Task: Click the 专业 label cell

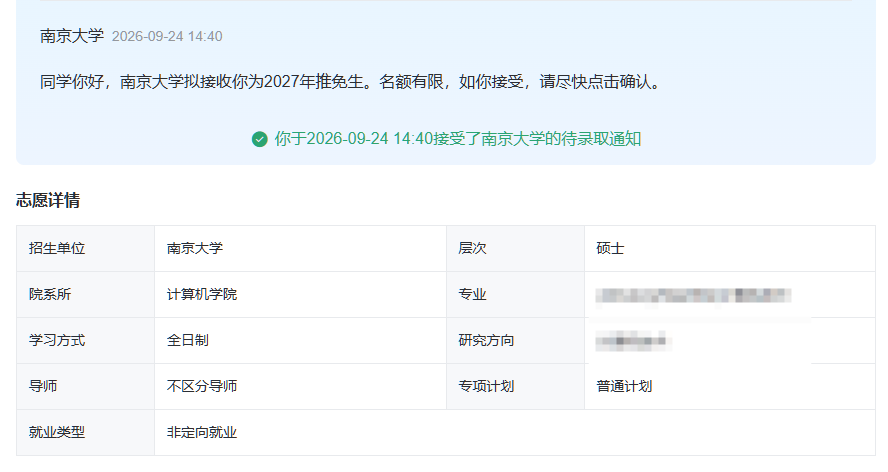Action: coord(515,295)
